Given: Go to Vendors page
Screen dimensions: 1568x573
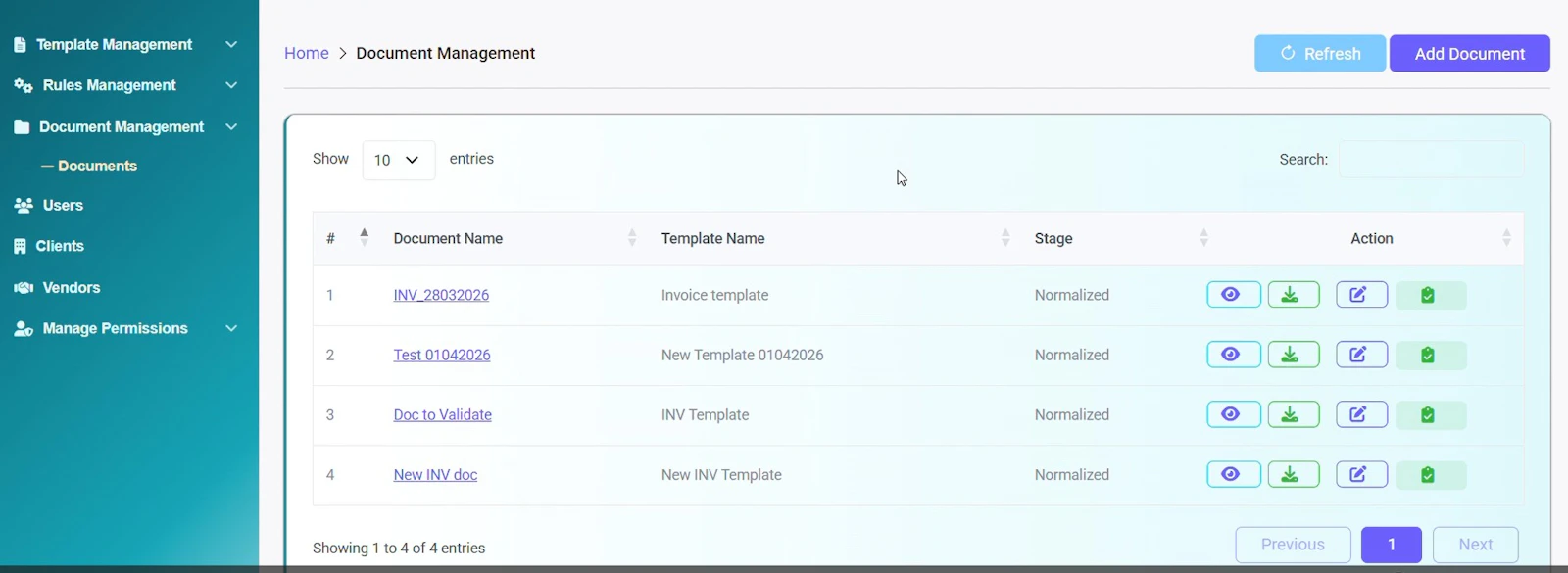Looking at the screenshot, I should 72,287.
